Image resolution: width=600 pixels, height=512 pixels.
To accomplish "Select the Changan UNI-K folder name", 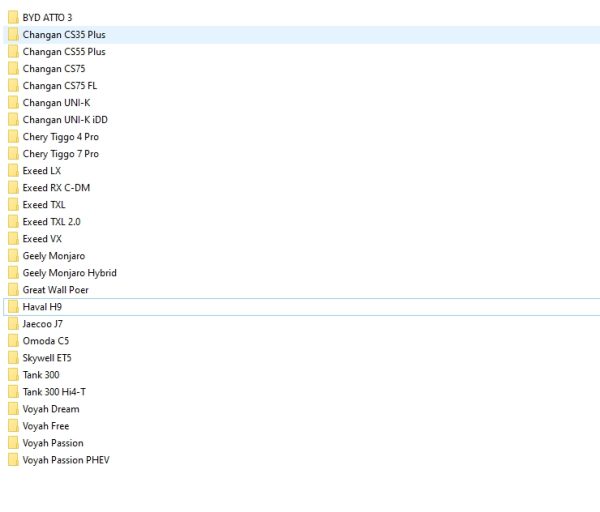I will click(56, 103).
